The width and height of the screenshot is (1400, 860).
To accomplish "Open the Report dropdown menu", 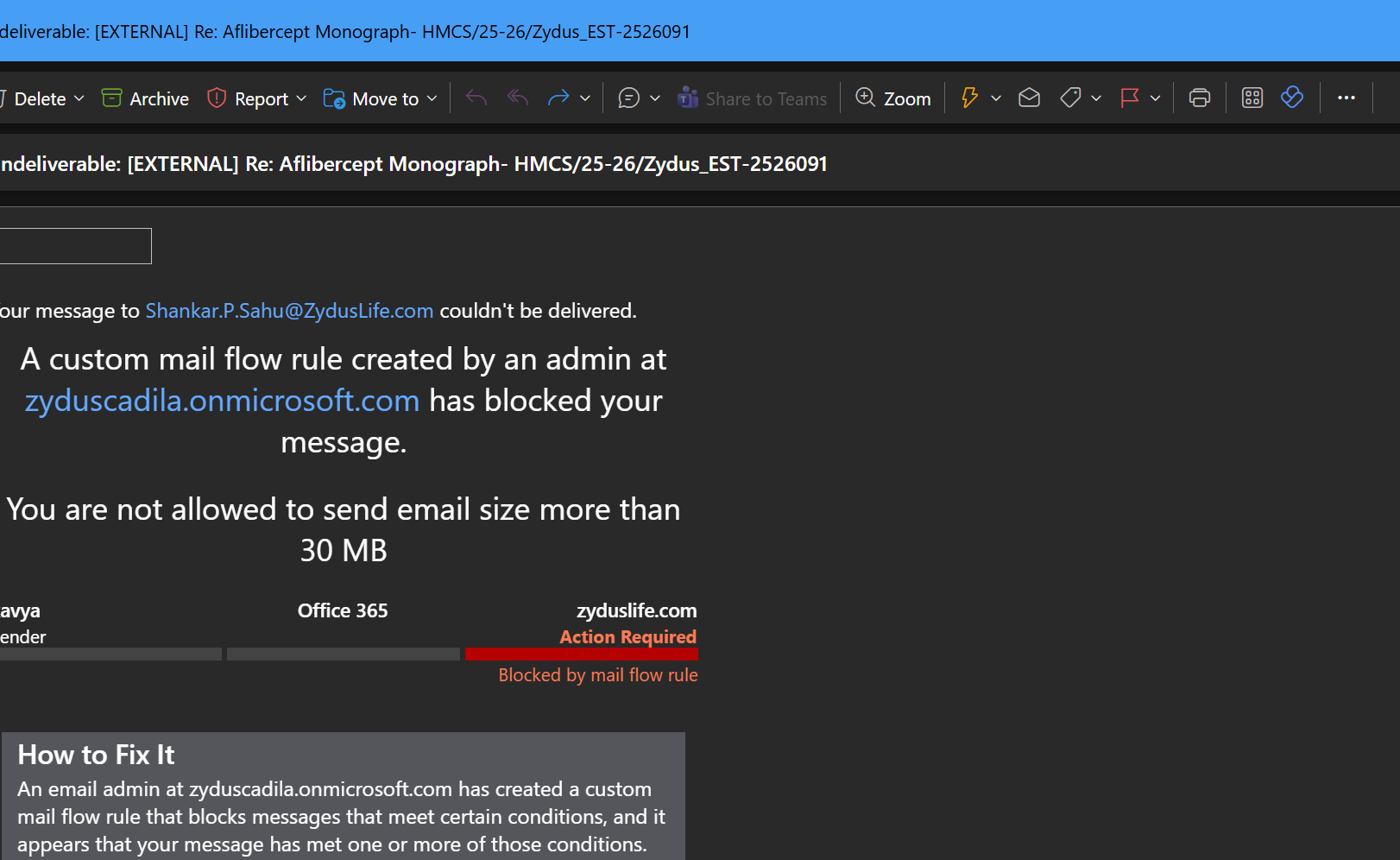I will click(301, 98).
